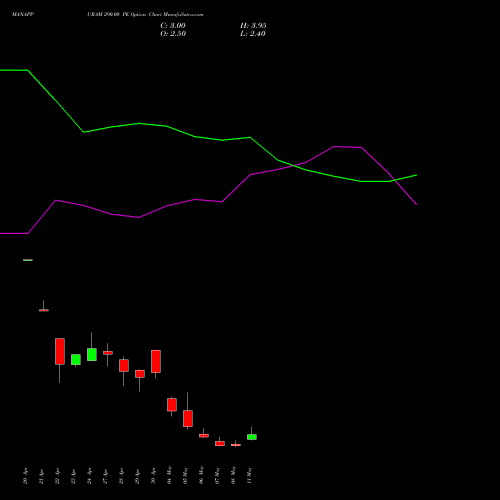Select the green candle above 24 Apr

(92, 354)
